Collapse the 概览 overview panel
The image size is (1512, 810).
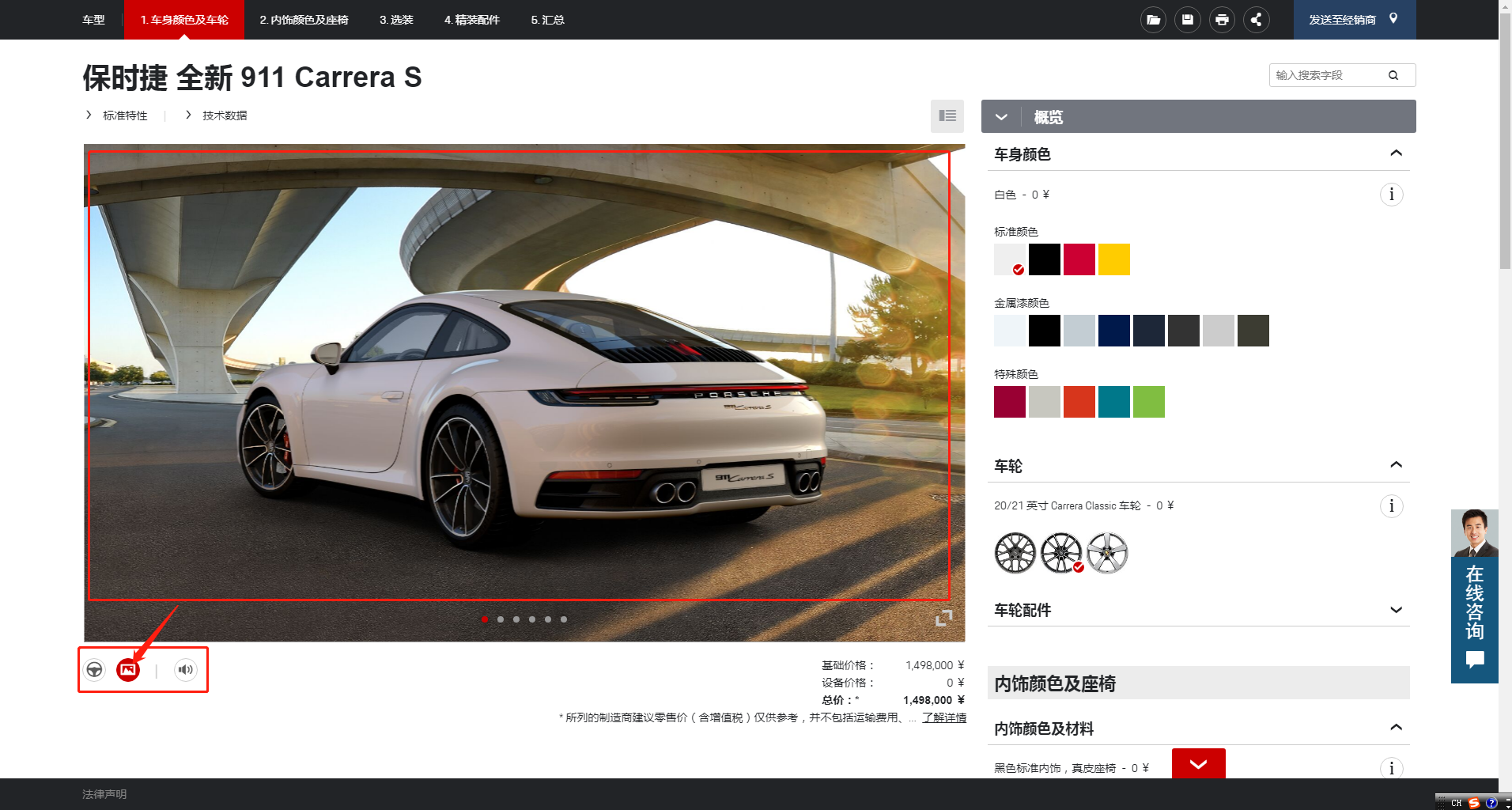point(1001,117)
